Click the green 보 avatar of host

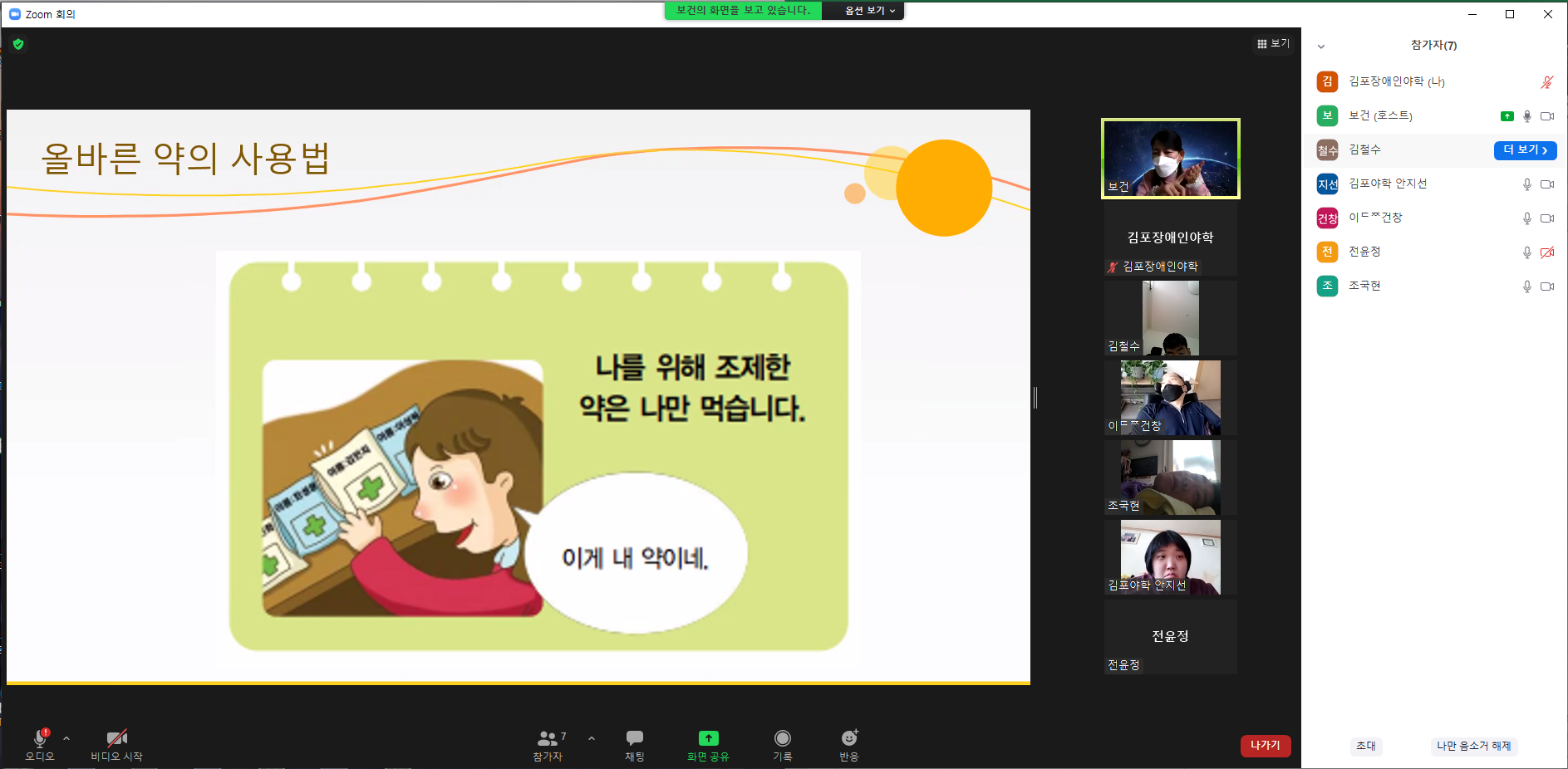coord(1328,115)
